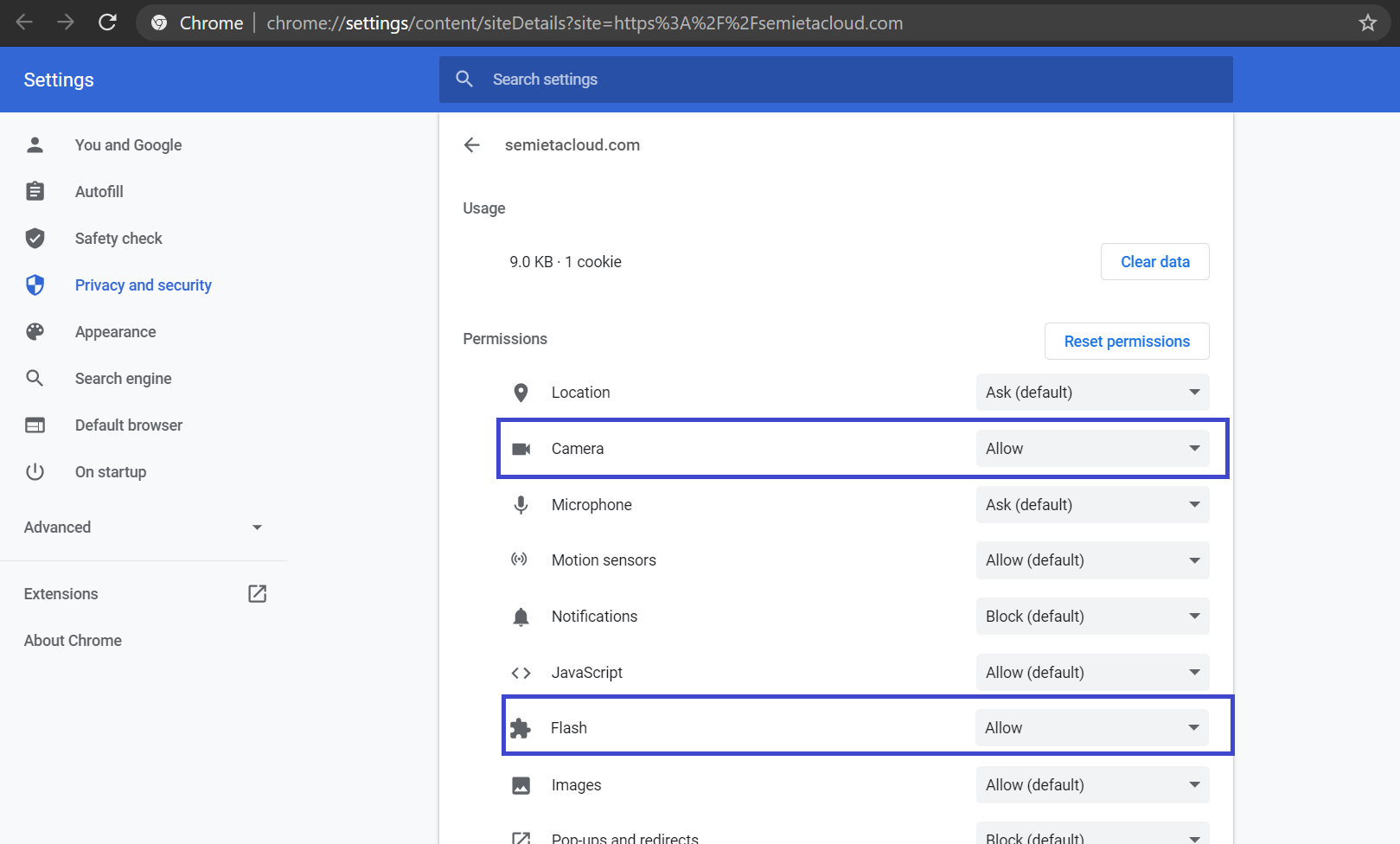Click the Settings title in header
This screenshot has height=844, width=1400.
coord(59,80)
